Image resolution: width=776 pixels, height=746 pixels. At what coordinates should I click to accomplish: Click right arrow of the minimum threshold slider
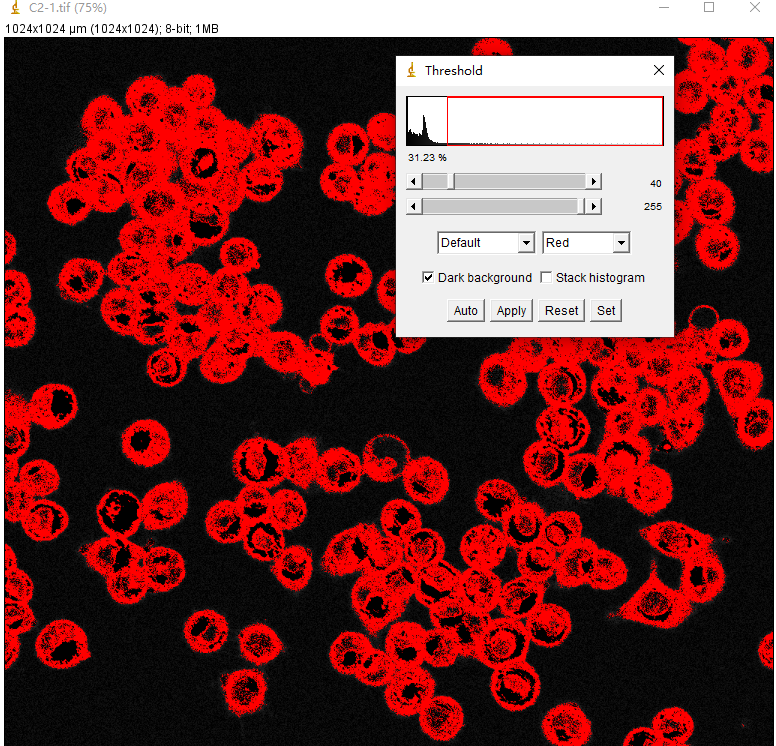594,181
